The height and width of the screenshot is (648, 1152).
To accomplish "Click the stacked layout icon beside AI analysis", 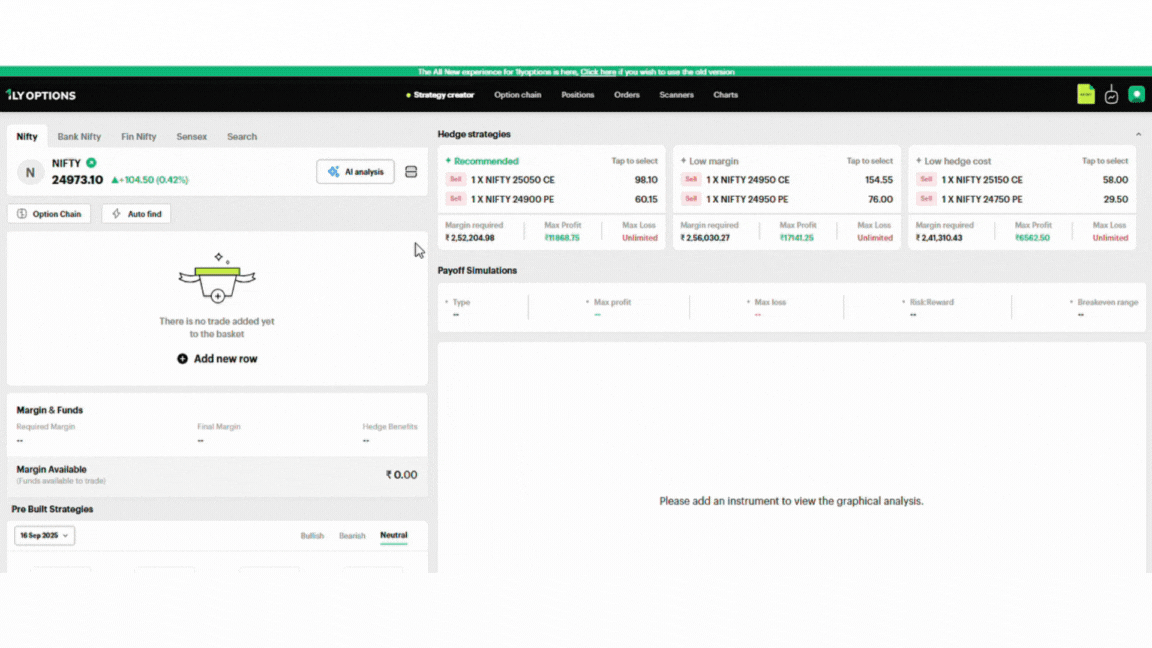I will (411, 172).
